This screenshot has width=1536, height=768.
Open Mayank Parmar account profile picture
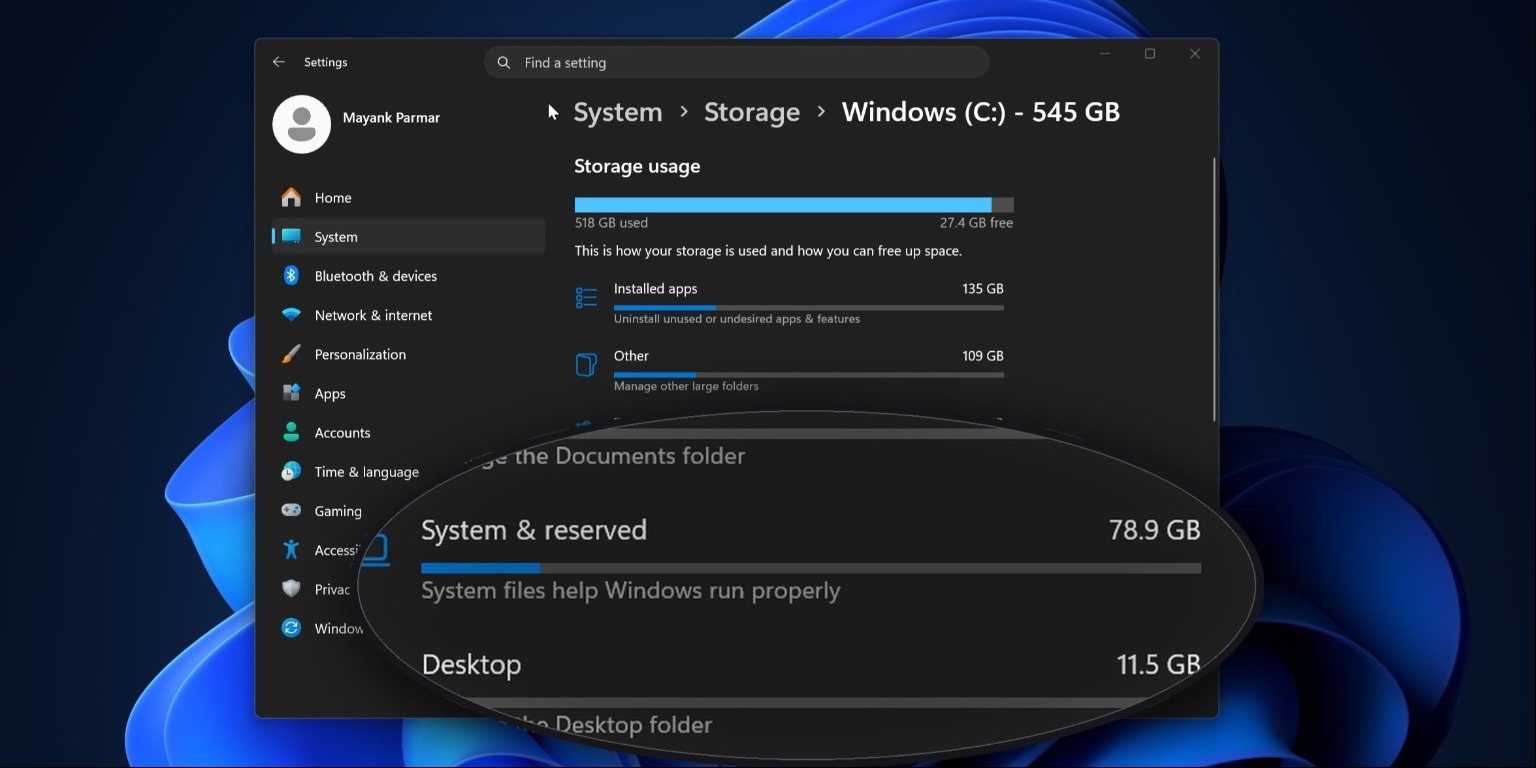[x=302, y=124]
